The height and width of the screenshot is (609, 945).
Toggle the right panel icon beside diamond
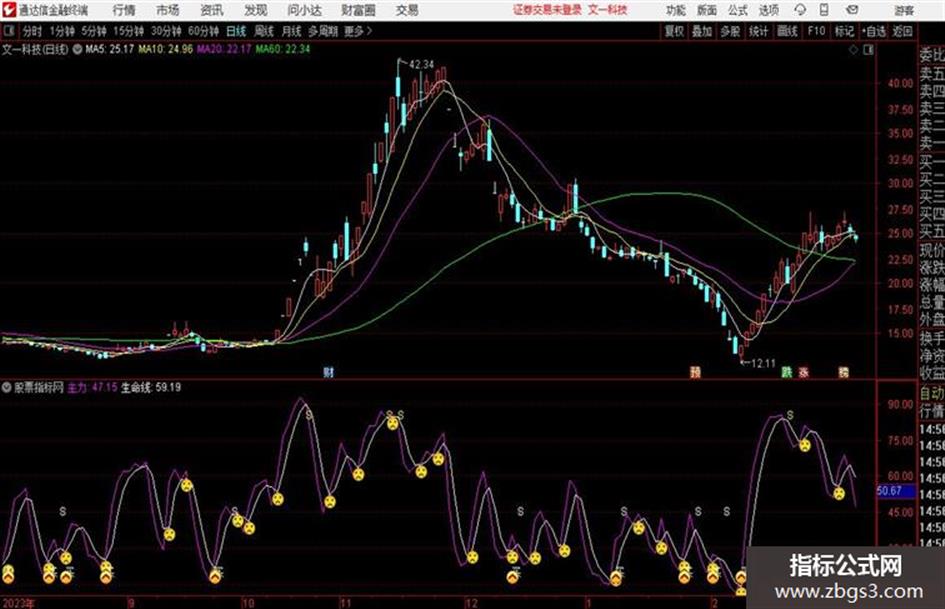coord(868,50)
